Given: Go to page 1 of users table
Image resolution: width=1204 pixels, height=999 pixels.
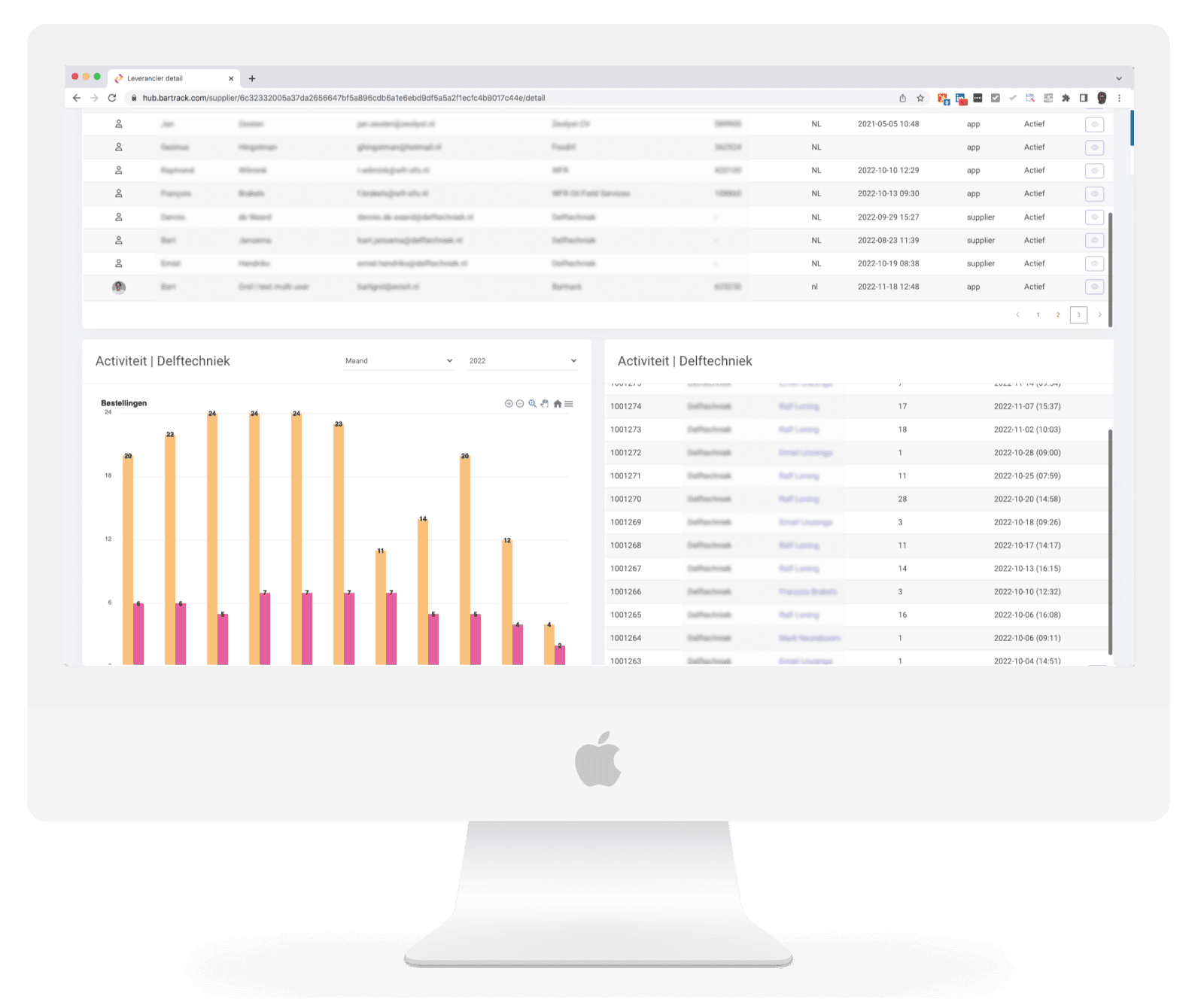Looking at the screenshot, I should tap(1038, 315).
